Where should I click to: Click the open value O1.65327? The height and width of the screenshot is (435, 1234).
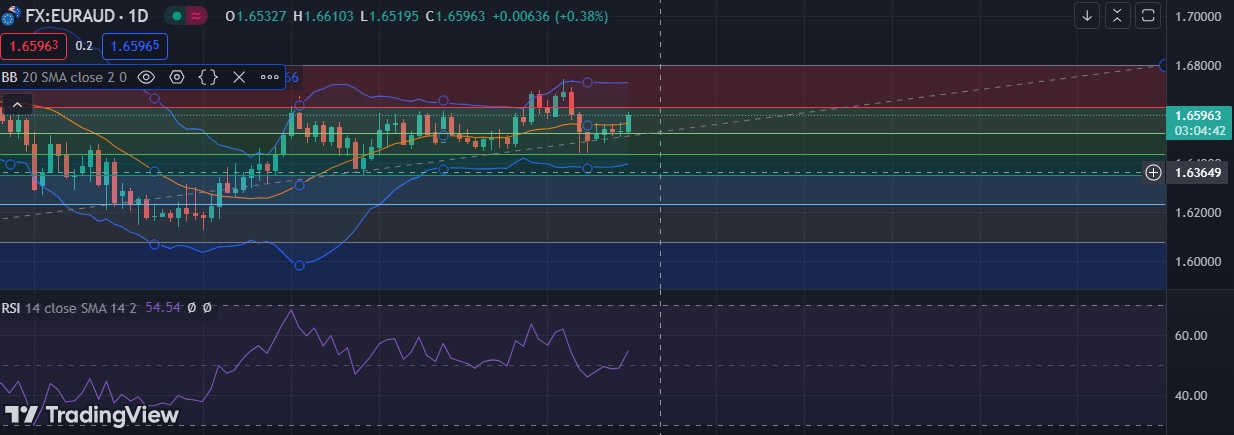256,16
